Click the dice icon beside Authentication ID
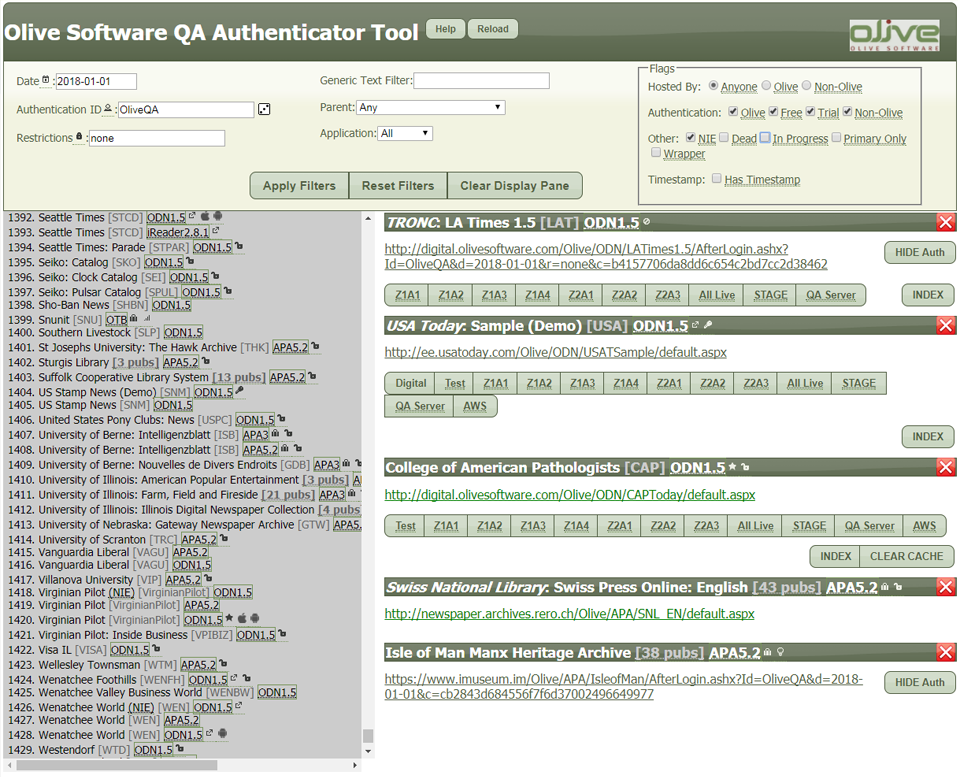The image size is (958, 777). [264, 109]
